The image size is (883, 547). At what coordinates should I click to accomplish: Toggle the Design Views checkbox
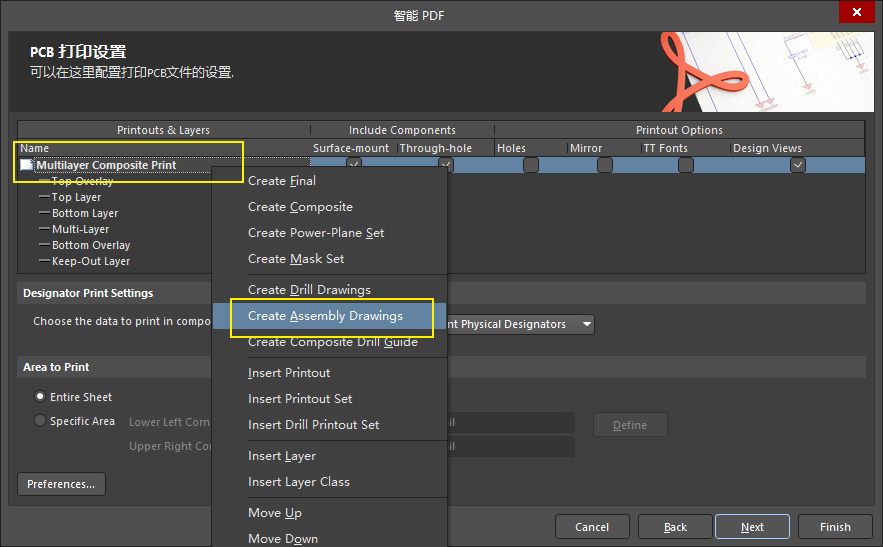797,165
